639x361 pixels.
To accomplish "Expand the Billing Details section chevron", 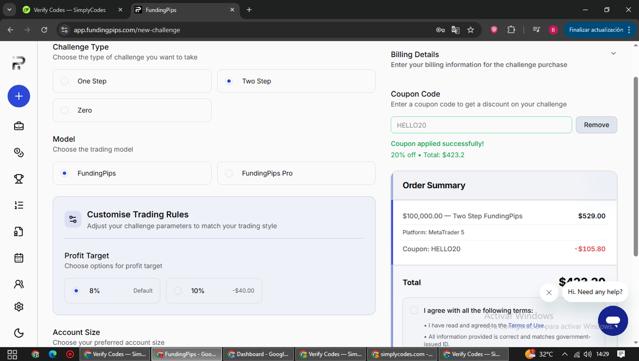I will pyautogui.click(x=613, y=54).
